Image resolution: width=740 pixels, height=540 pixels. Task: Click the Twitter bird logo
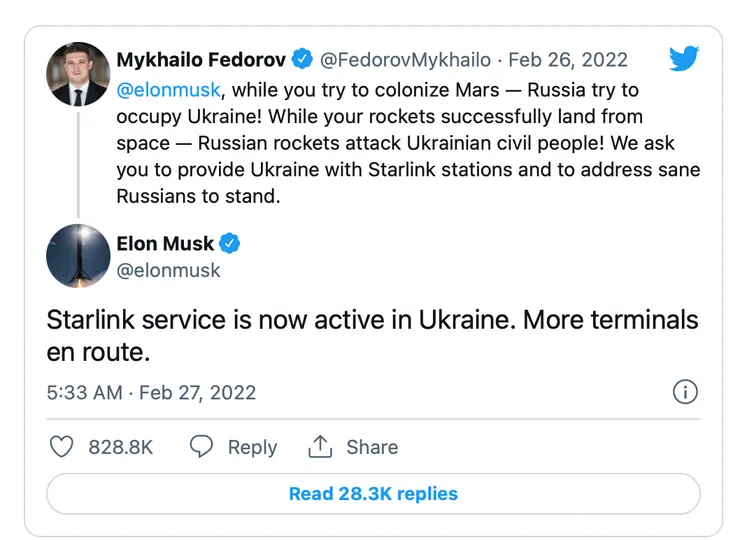[684, 59]
